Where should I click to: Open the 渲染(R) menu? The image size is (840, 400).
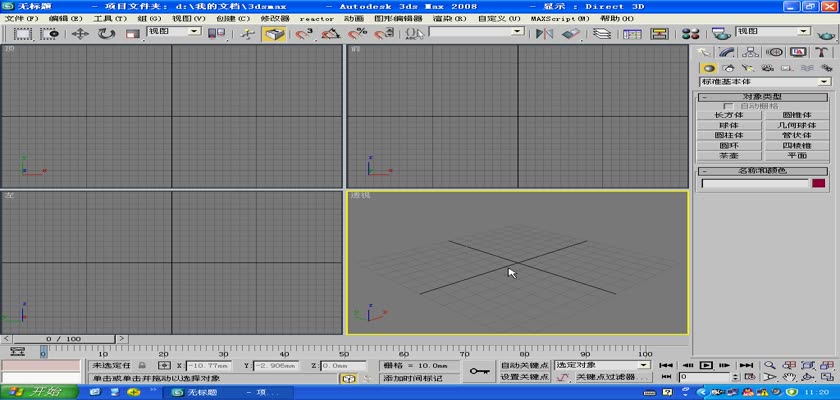(x=450, y=18)
